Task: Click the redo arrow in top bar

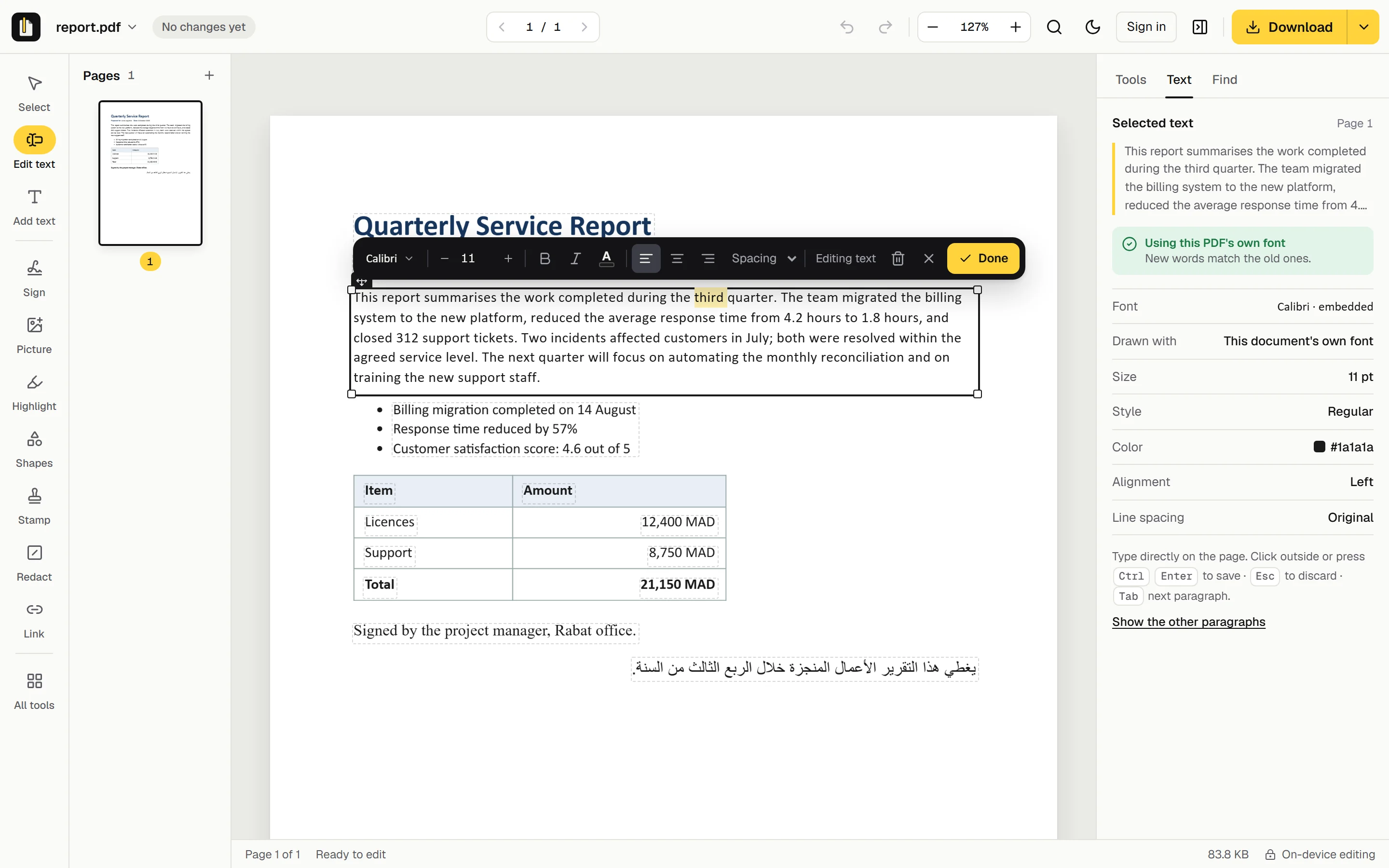Action: pos(885,27)
